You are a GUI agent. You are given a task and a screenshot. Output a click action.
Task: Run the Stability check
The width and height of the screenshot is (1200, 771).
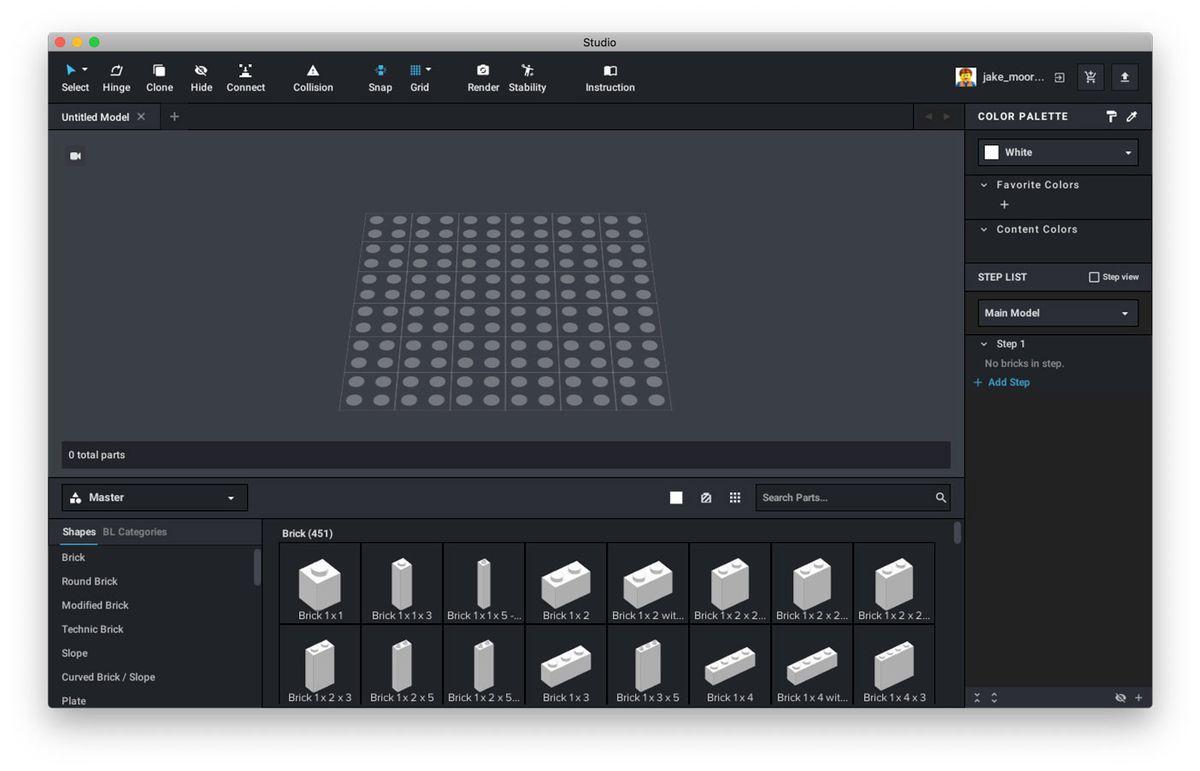tap(527, 77)
